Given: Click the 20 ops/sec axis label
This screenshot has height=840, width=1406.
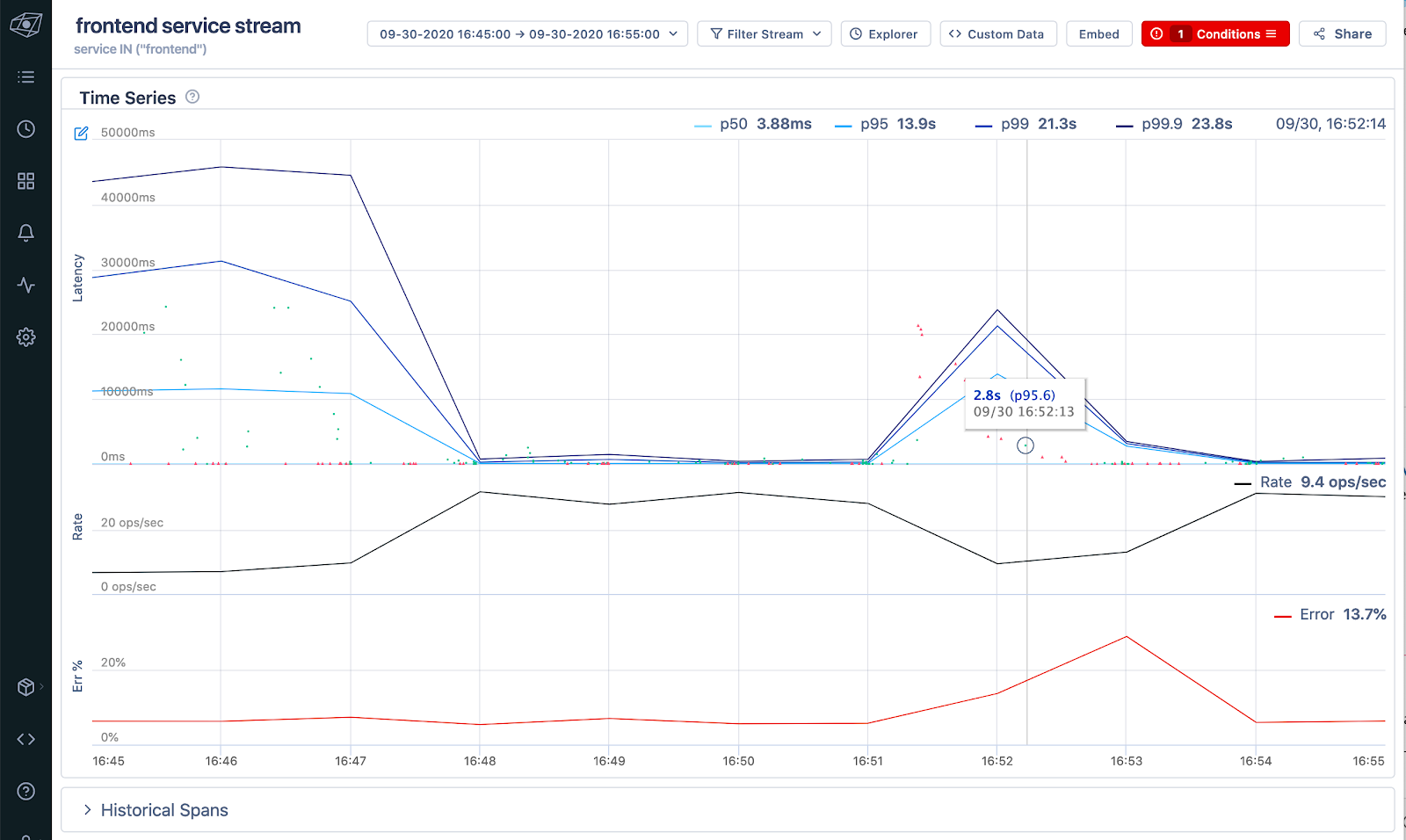Looking at the screenshot, I should point(132,523).
